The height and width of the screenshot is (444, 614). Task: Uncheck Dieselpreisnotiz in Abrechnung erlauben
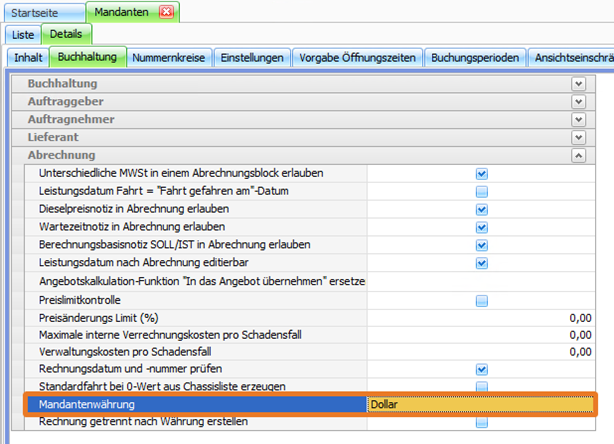[x=481, y=210]
